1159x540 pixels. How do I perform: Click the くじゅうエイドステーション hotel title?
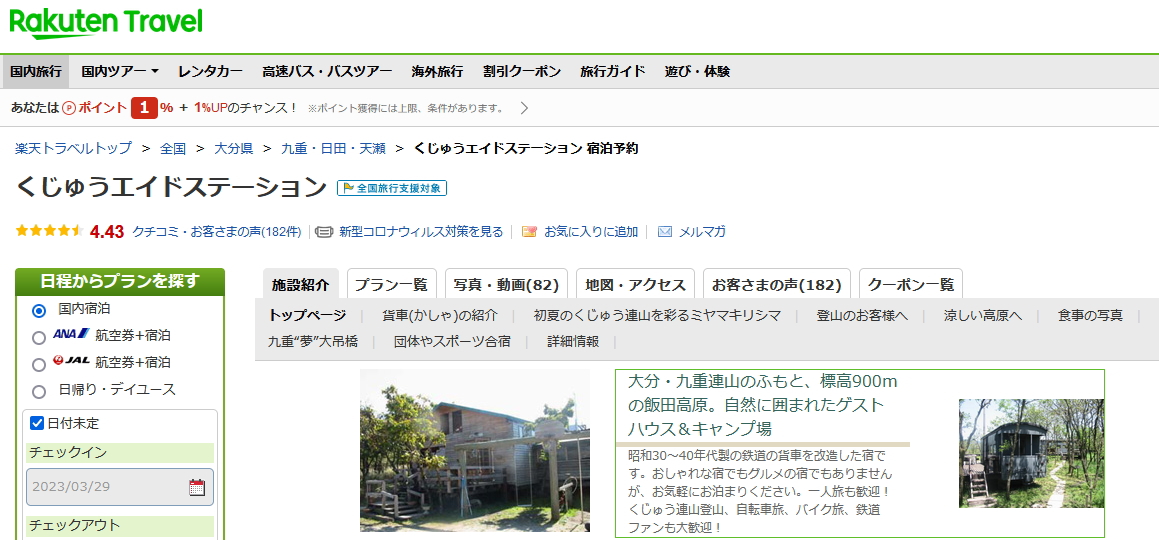pos(171,188)
